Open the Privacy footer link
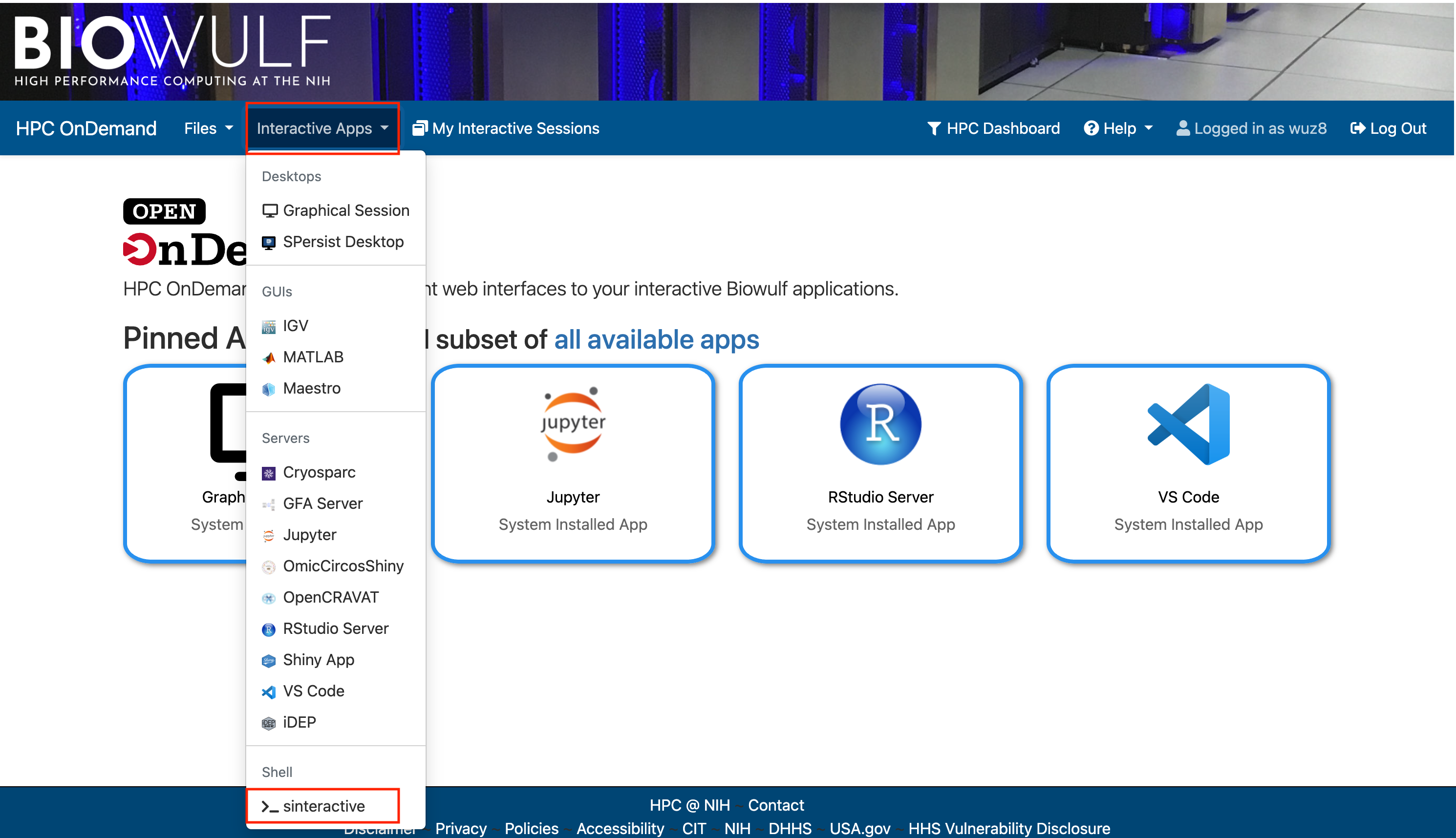This screenshot has width=1456, height=838. 461,829
